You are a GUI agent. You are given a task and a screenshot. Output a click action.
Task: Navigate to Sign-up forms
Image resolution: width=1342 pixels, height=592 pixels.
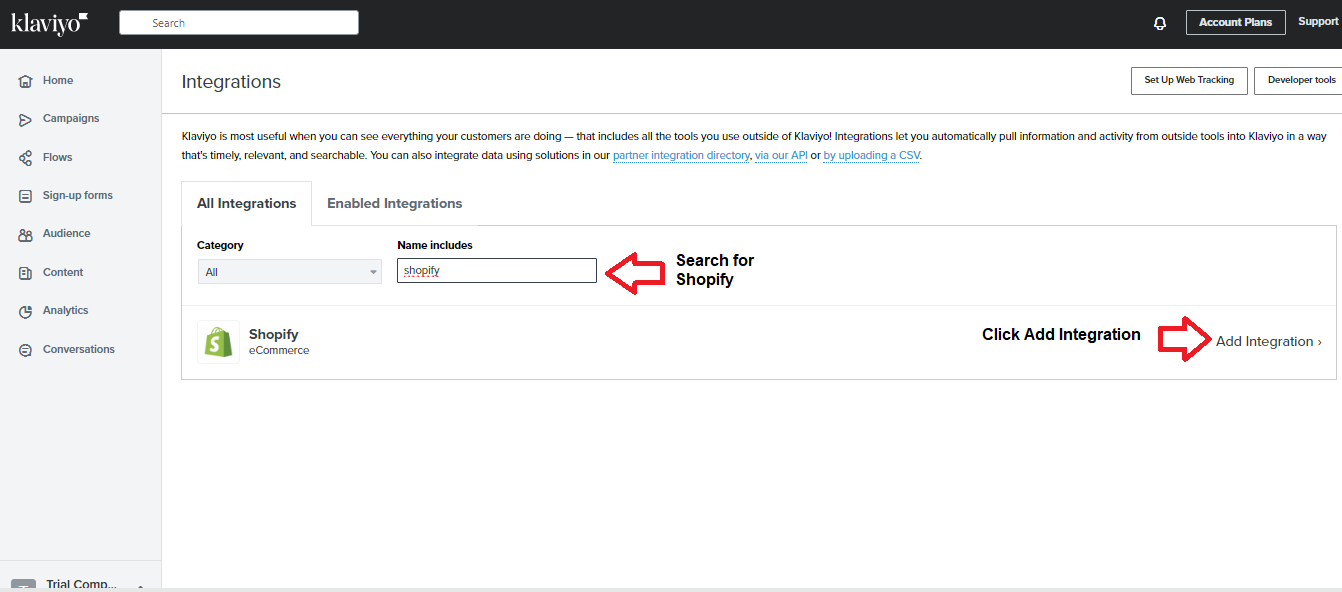click(78, 195)
